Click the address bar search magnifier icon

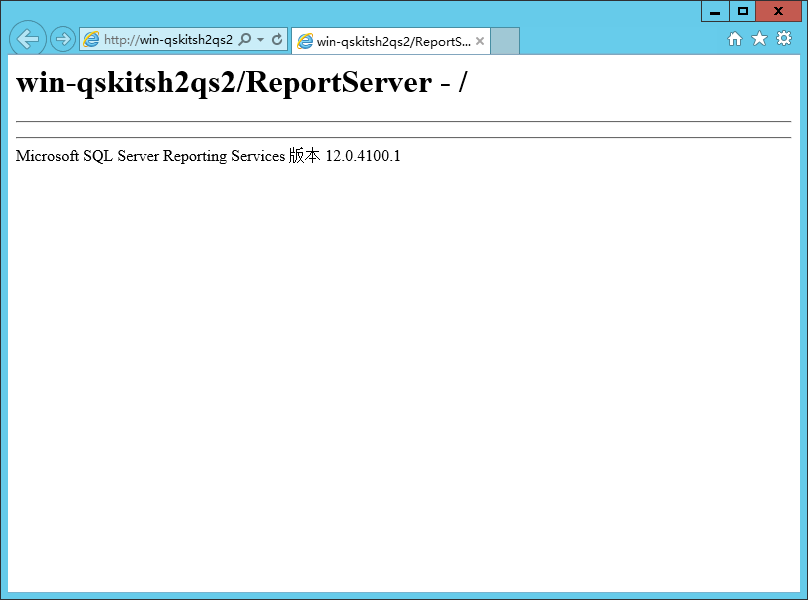pos(245,39)
